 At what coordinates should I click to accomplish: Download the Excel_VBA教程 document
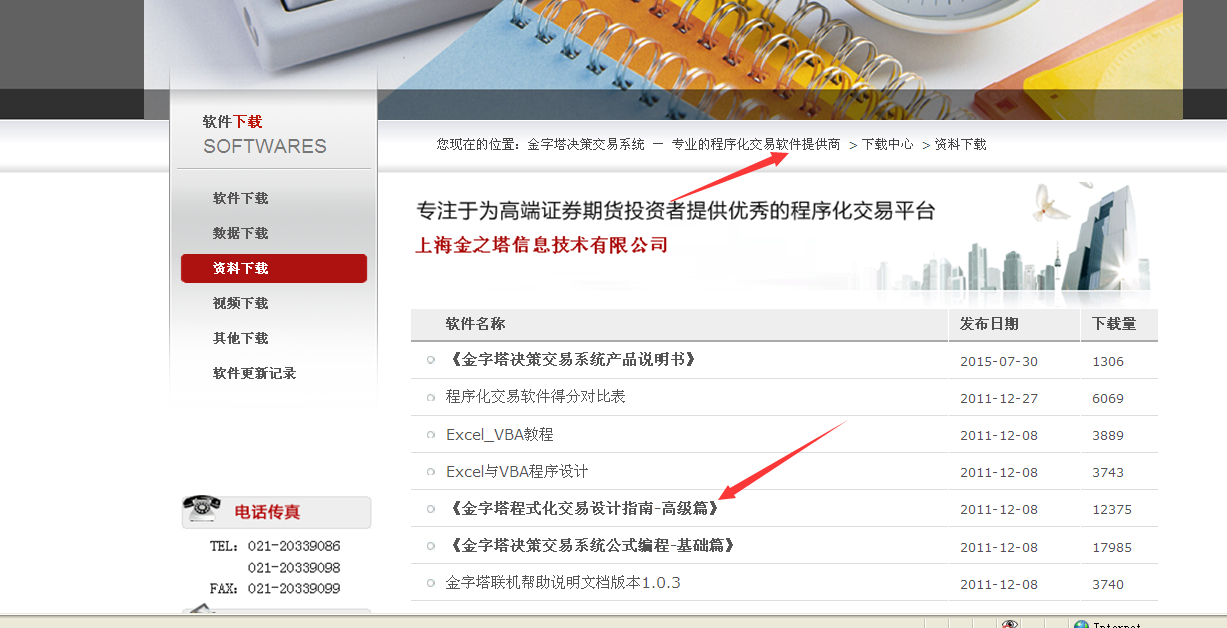click(500, 435)
